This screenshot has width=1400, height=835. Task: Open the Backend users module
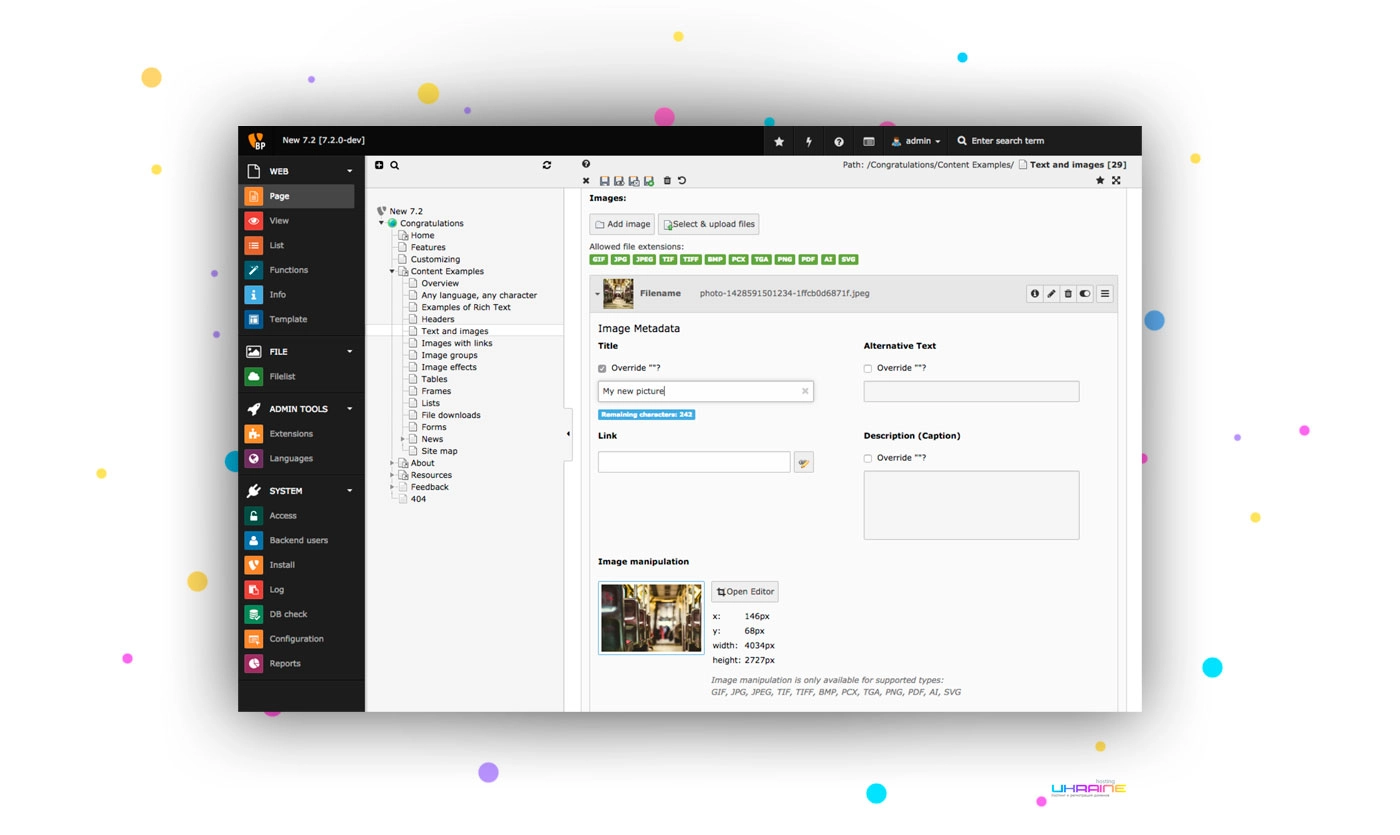click(298, 540)
